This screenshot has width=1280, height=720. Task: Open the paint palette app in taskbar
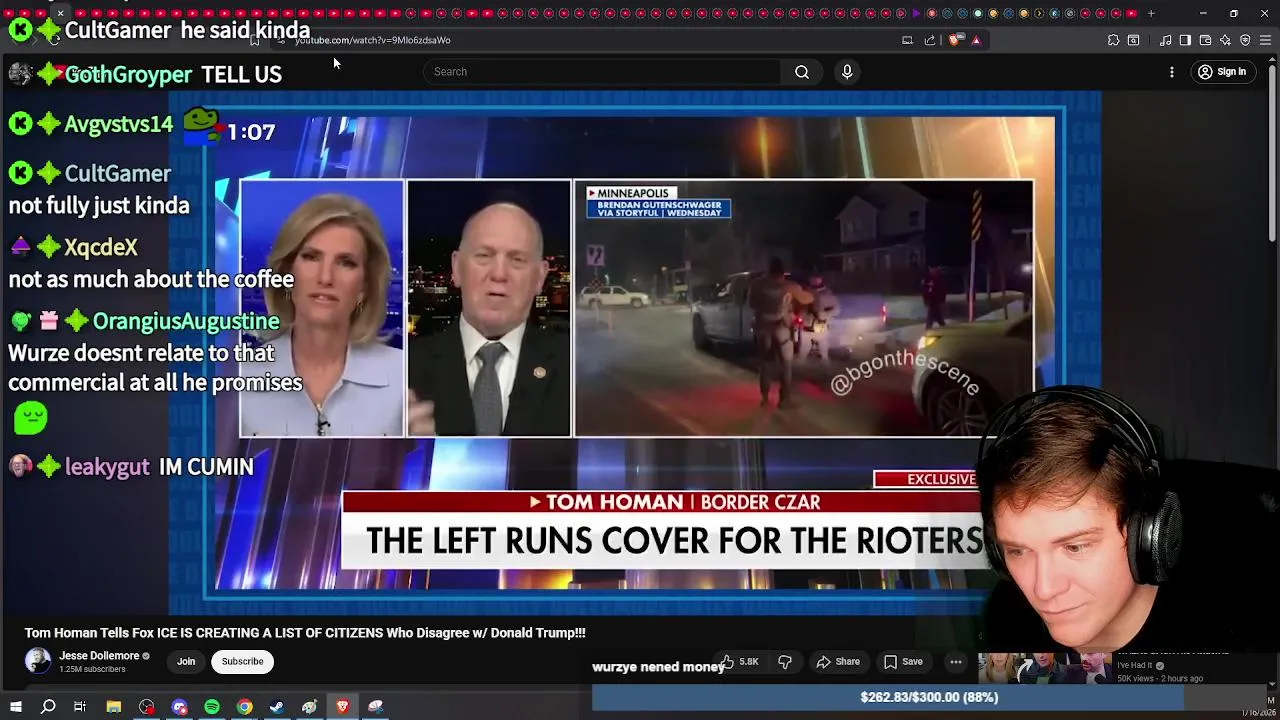[x=310, y=707]
